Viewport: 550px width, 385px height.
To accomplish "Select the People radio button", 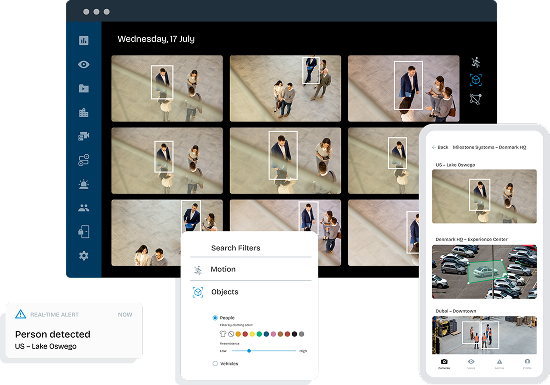I will coord(215,318).
